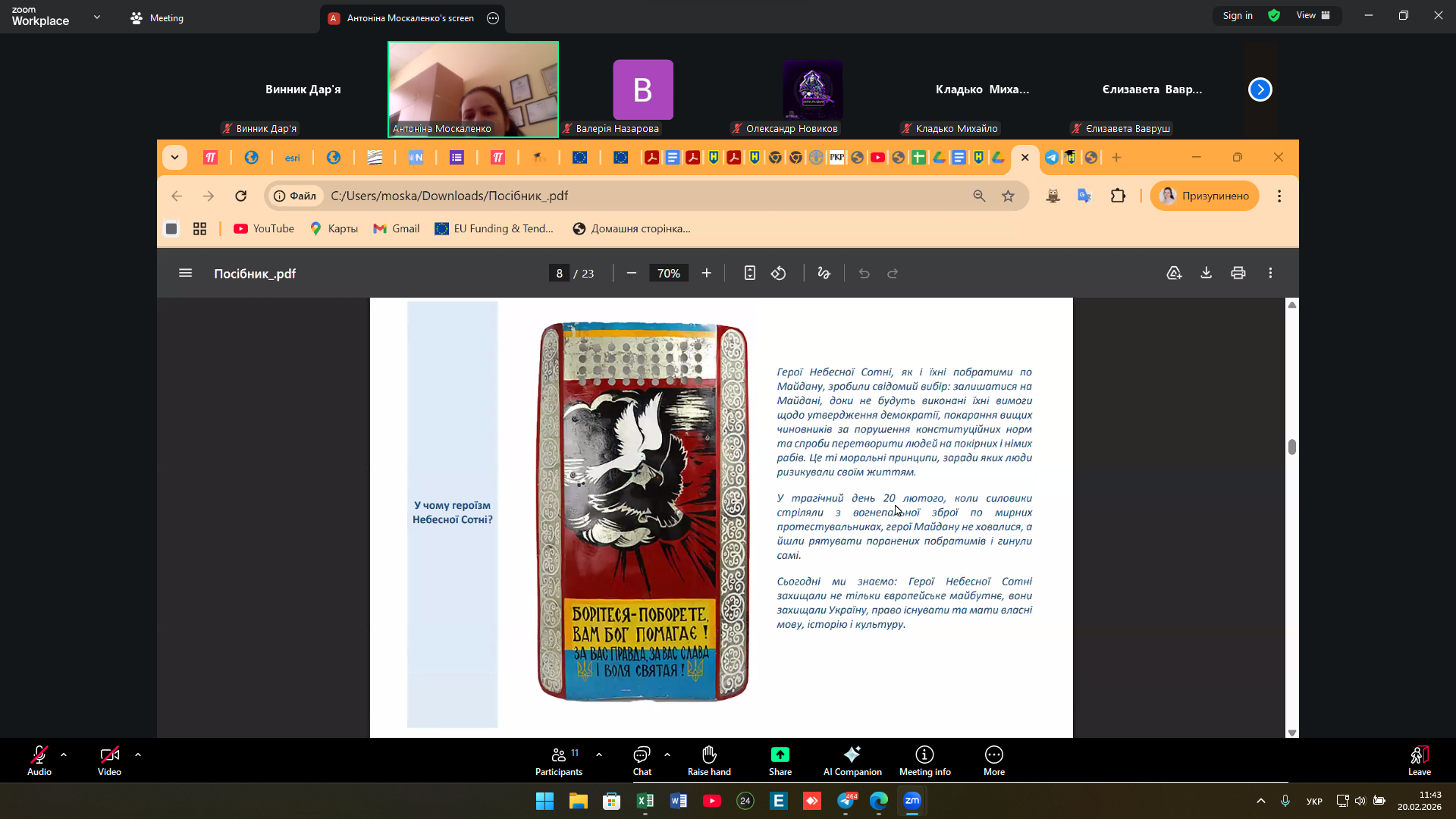Expand Video options caret
Screen dimensions: 1456x819
(x=138, y=755)
